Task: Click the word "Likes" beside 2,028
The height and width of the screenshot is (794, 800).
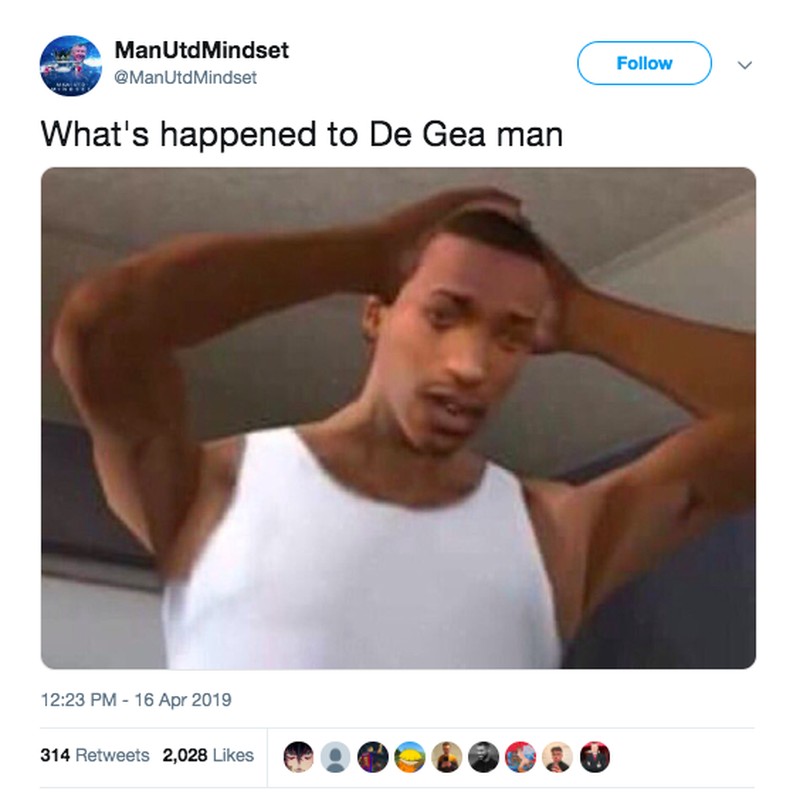Action: pyautogui.click(x=233, y=755)
